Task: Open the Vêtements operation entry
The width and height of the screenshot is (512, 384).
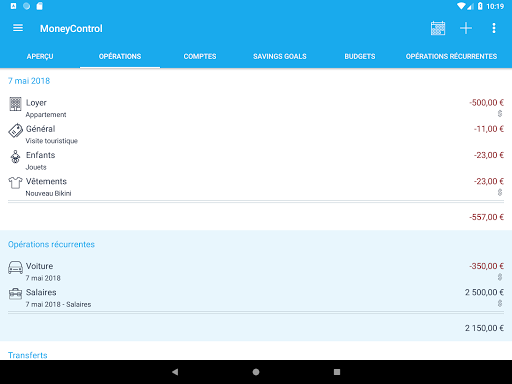Action: [x=256, y=187]
